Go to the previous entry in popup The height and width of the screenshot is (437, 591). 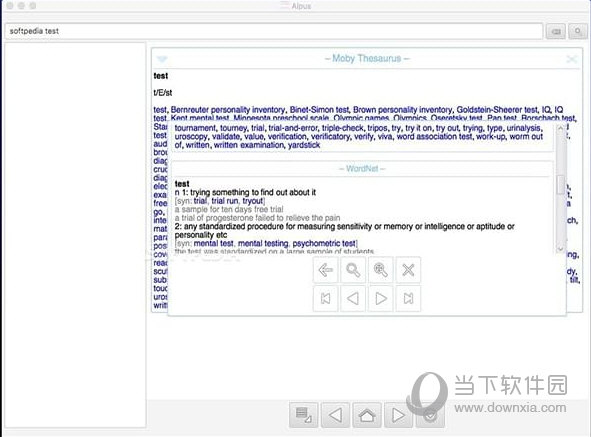[353, 299]
